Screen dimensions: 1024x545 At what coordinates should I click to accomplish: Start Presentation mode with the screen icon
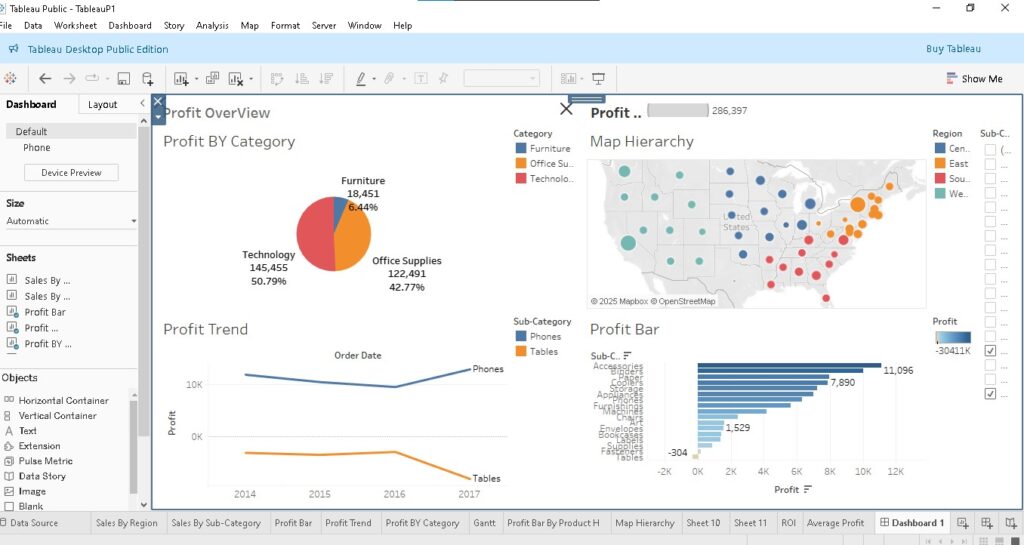(x=598, y=78)
